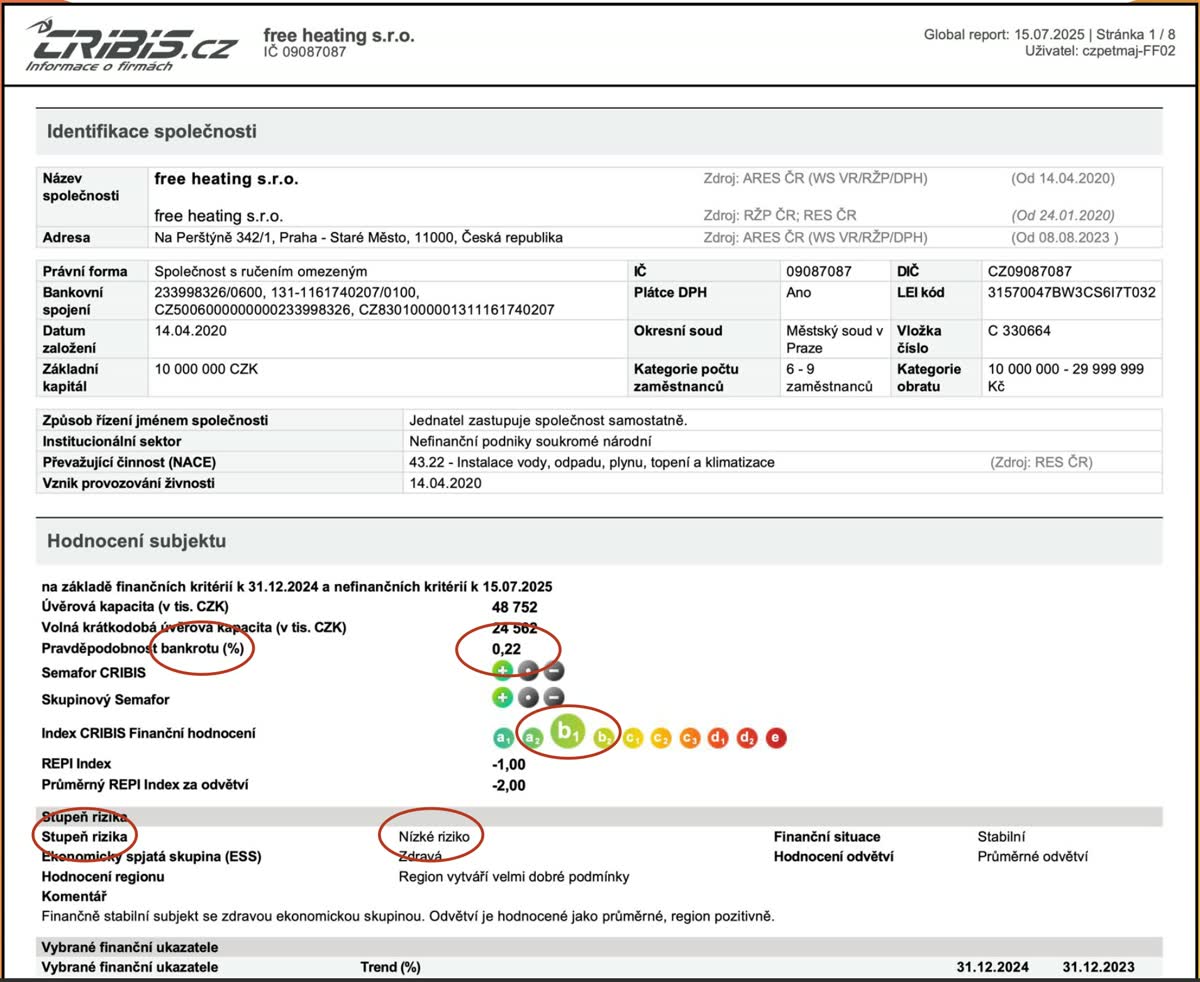This screenshot has width=1200, height=982.
Task: Click Hodnocení odvětví value 'Průměrné odvětví'
Action: 1032,856
